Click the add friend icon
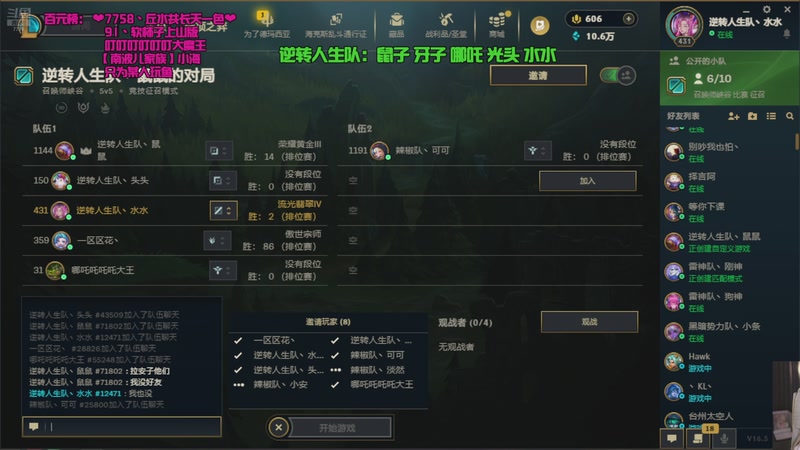This screenshot has width=800, height=450. (733, 116)
